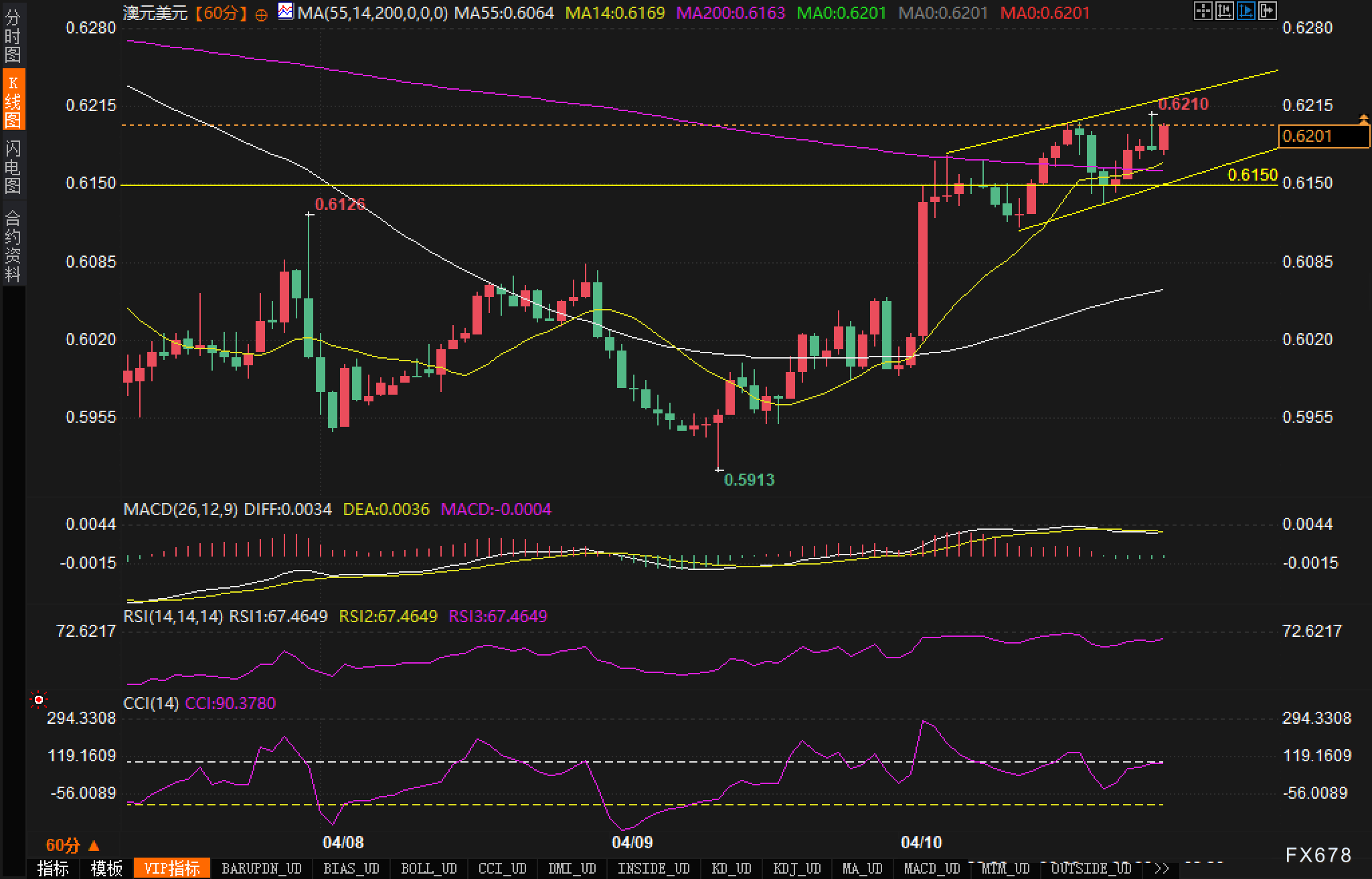
Task: Apply the MACD_UD indicator
Action: click(932, 869)
